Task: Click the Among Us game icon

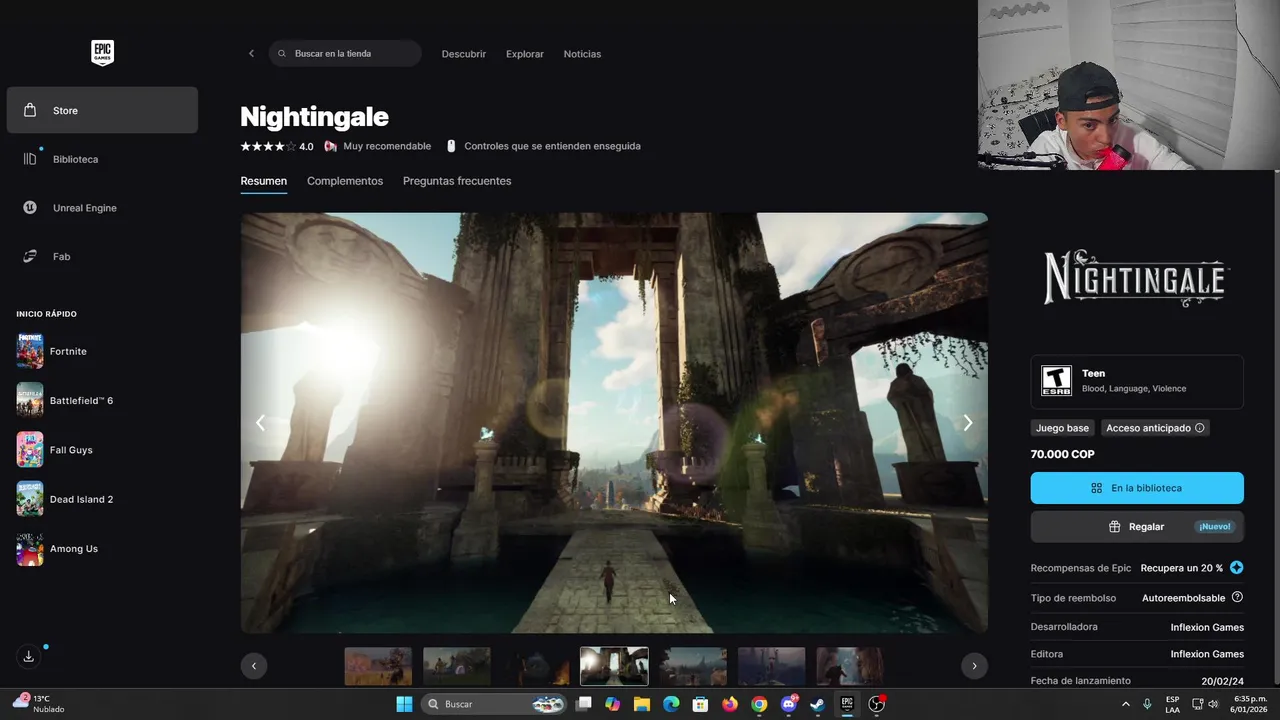Action: coord(30,548)
